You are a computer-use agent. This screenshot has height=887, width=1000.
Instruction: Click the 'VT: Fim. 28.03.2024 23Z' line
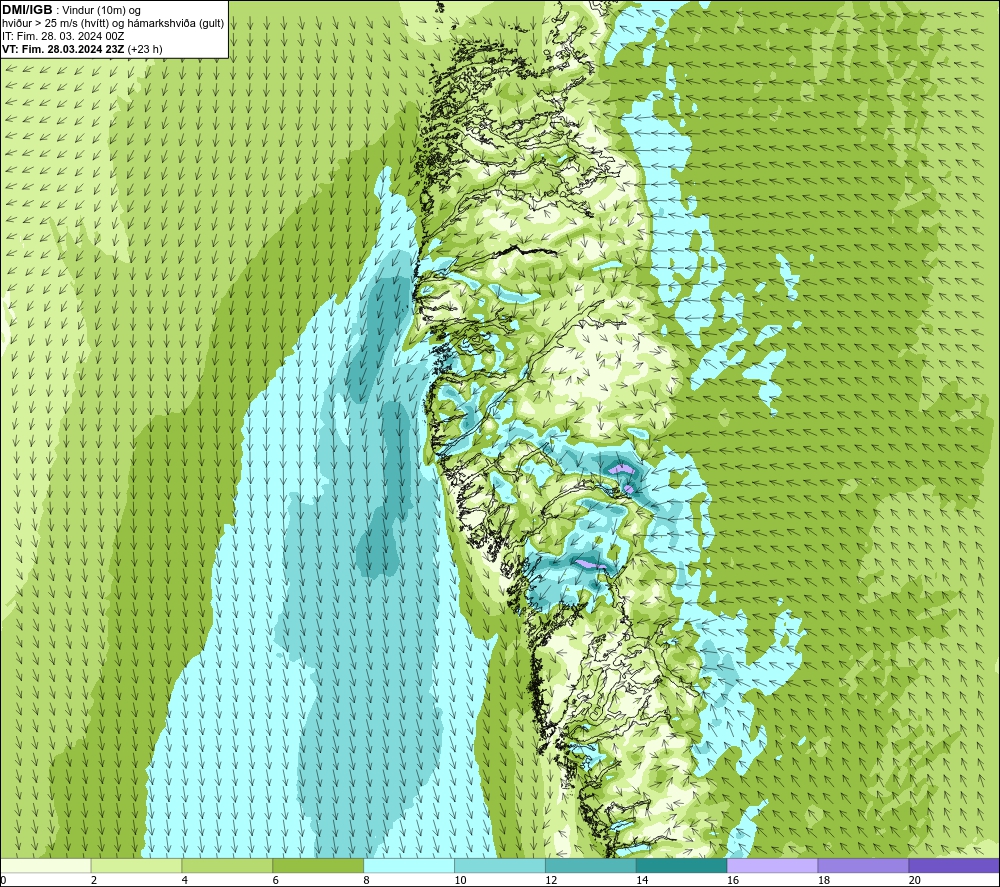63,49
